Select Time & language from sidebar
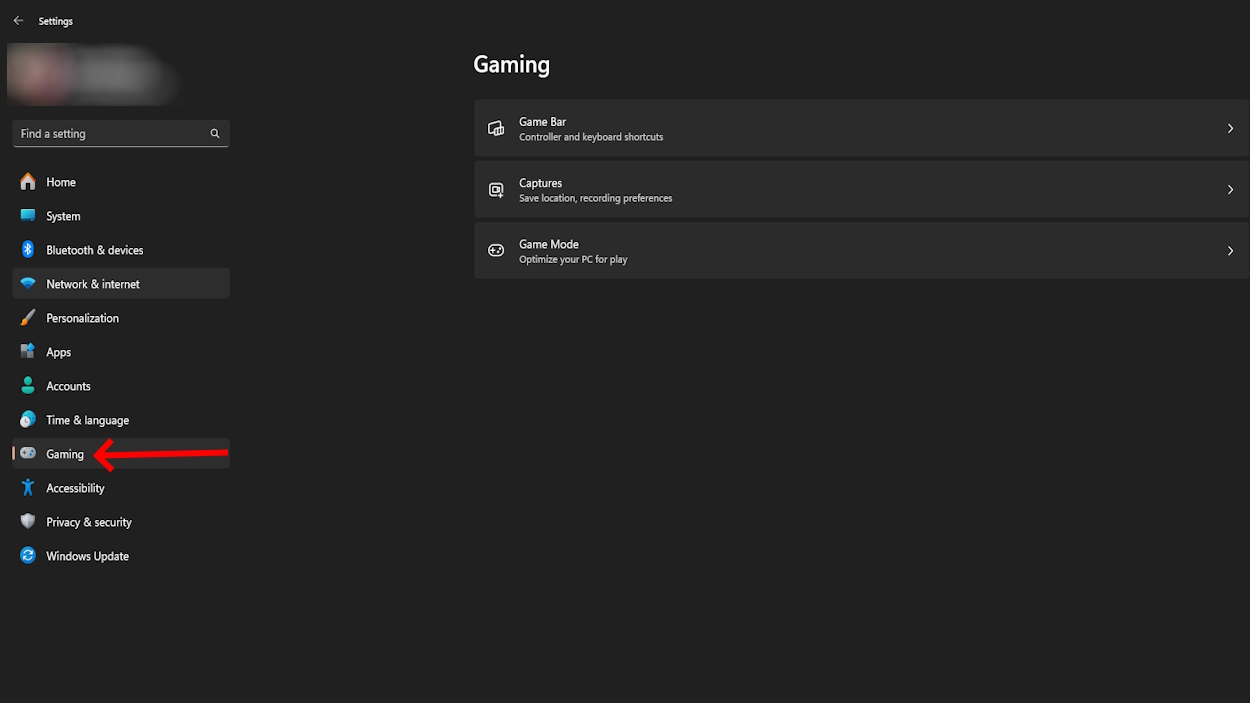The image size is (1250, 703). (87, 420)
